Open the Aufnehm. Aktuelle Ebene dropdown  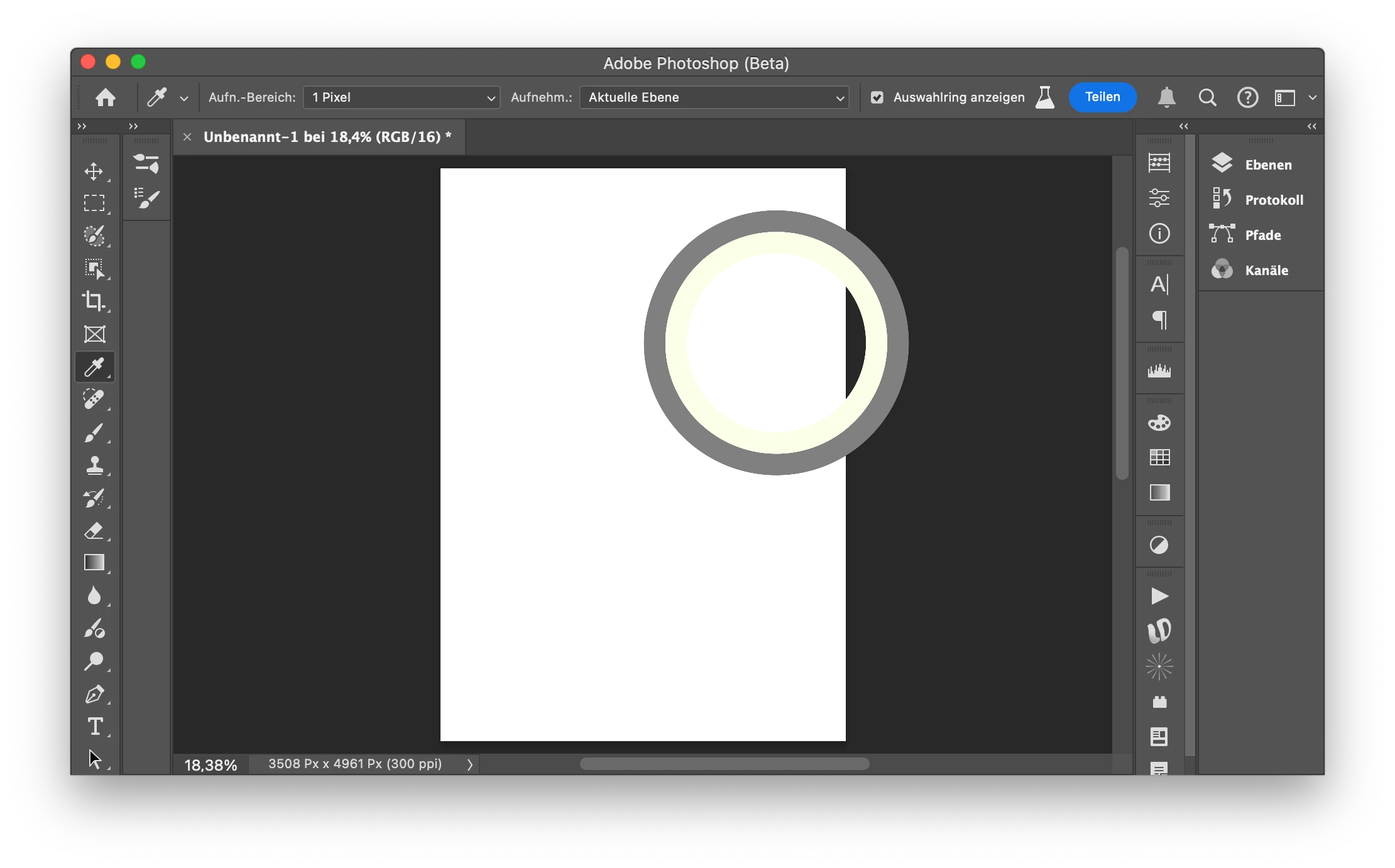point(714,97)
